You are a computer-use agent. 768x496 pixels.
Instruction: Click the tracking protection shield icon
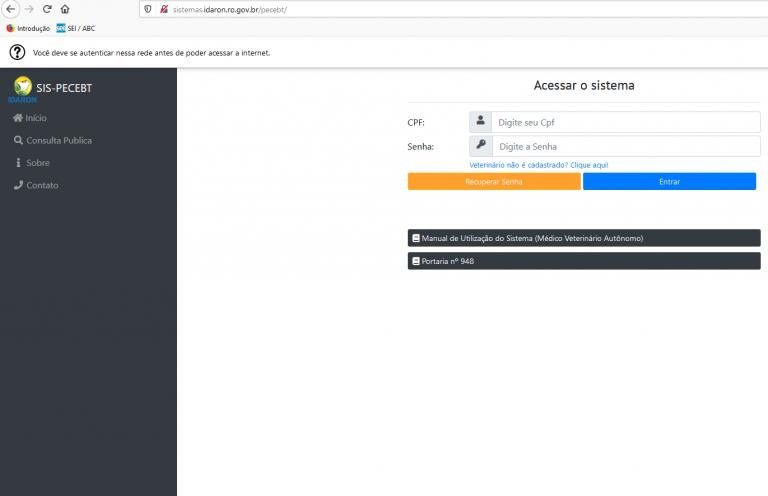(x=148, y=9)
